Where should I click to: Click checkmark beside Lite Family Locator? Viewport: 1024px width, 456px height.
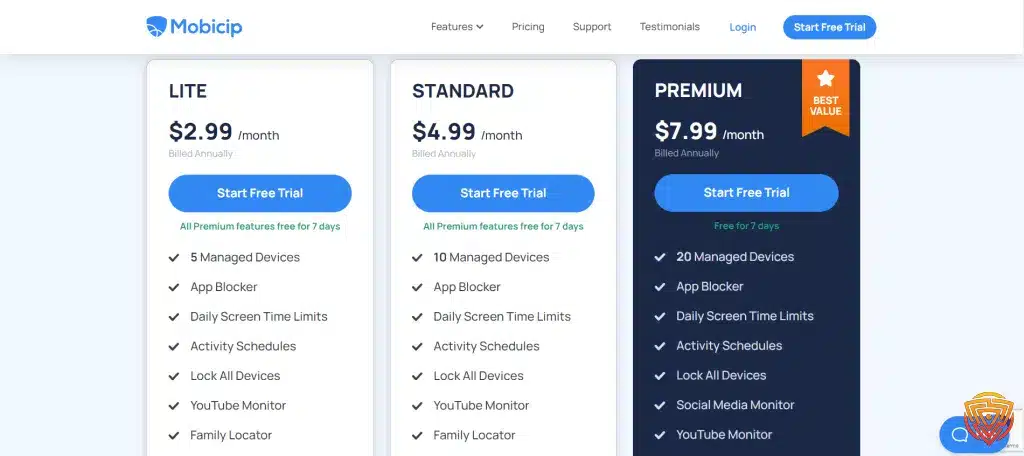coord(174,435)
